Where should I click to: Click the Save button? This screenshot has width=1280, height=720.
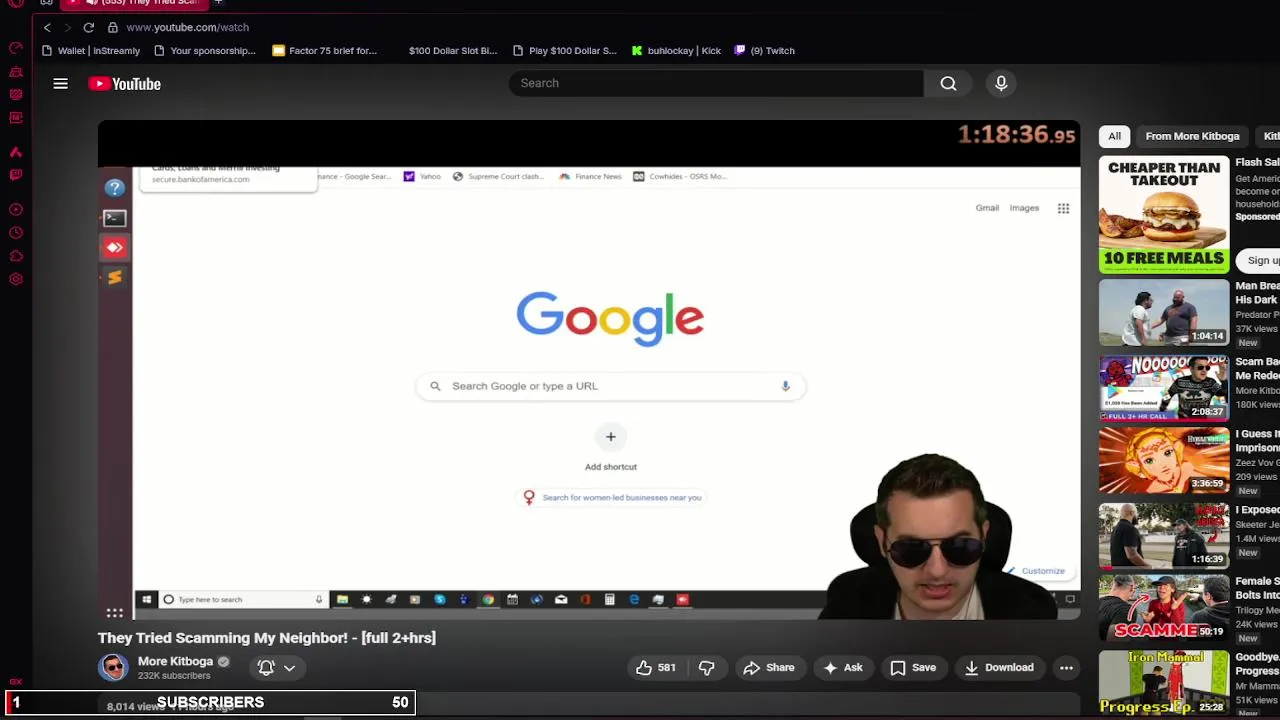tap(913, 668)
